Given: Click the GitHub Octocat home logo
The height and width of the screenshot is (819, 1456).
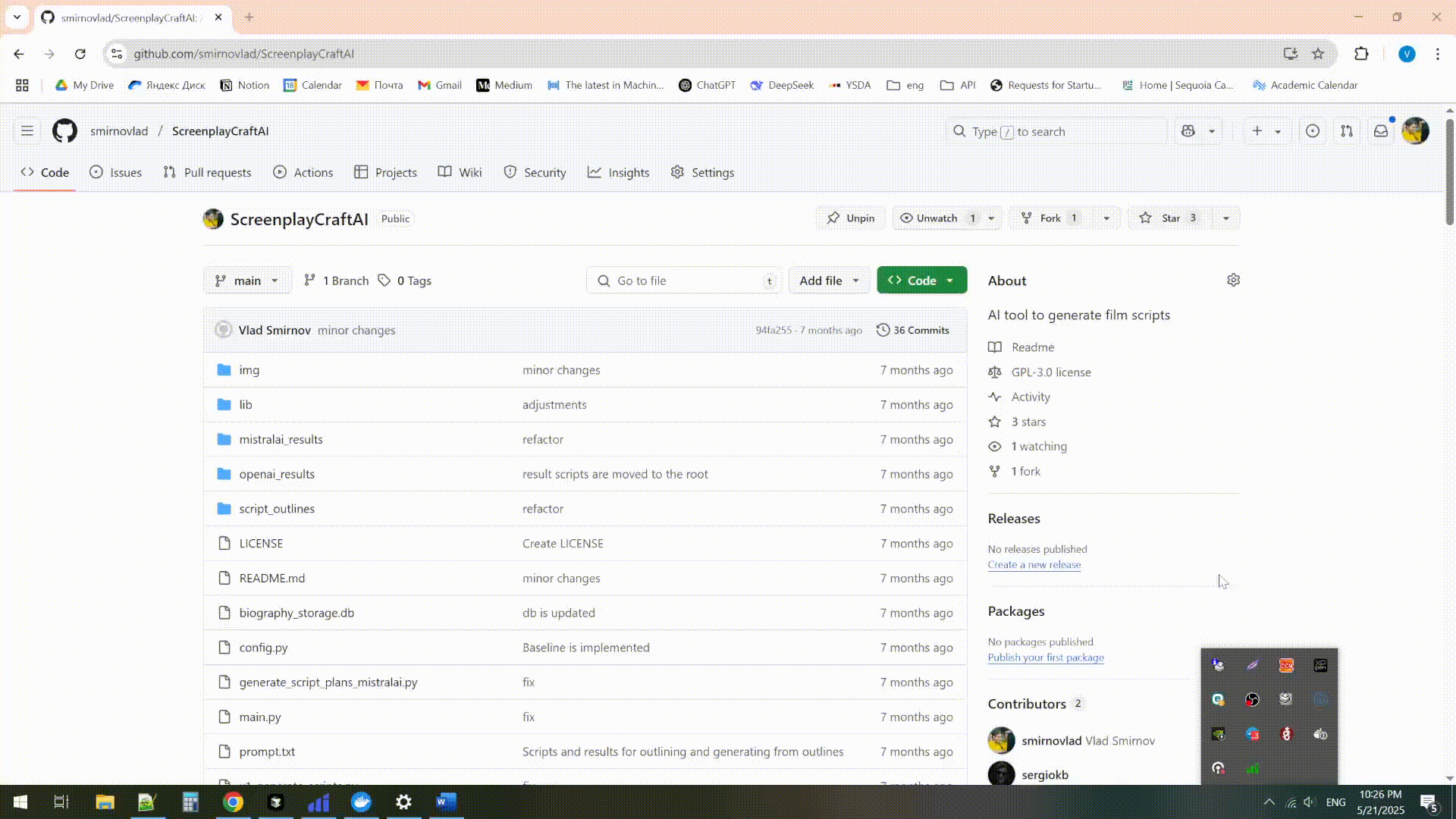Looking at the screenshot, I should (x=64, y=131).
